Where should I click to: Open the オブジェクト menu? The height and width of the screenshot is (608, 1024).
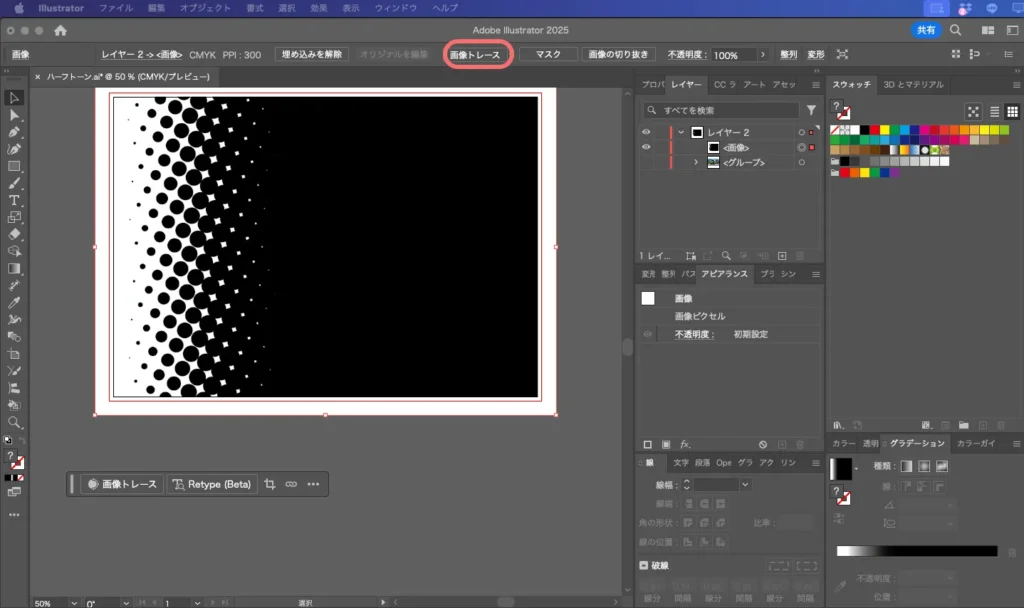tap(205, 8)
